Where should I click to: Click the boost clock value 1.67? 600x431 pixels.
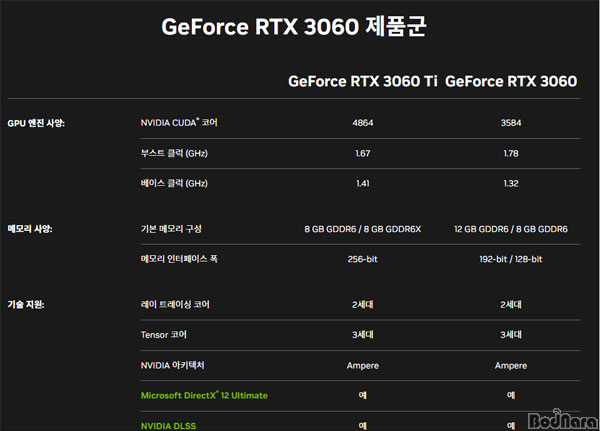click(x=363, y=153)
